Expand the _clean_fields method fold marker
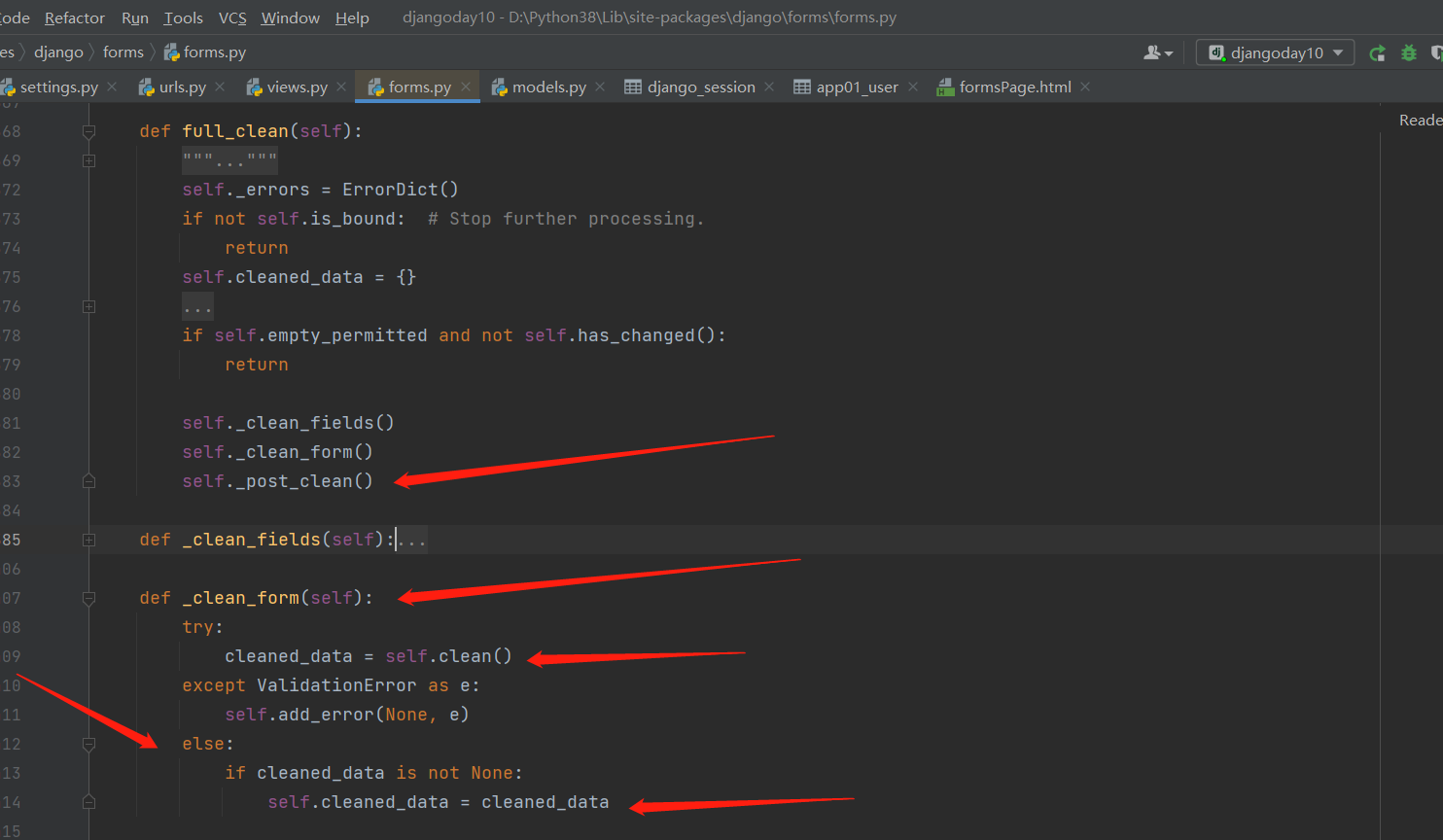1443x840 pixels. [88, 540]
